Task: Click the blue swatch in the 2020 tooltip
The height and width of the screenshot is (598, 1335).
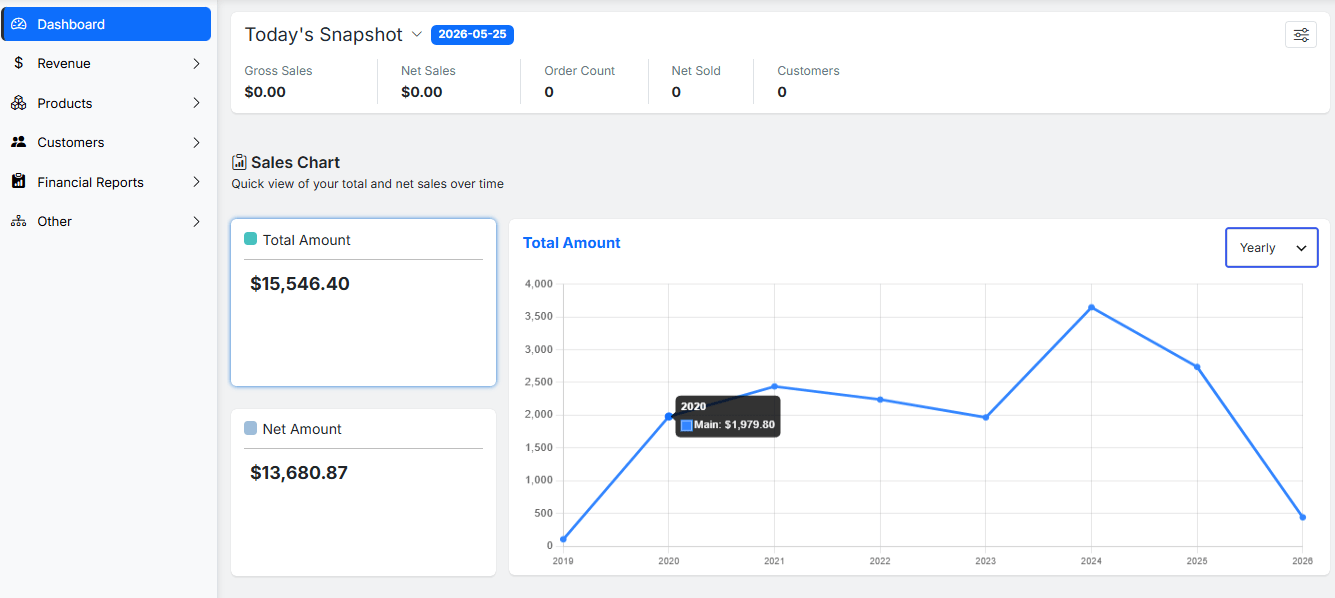Action: tap(687, 425)
